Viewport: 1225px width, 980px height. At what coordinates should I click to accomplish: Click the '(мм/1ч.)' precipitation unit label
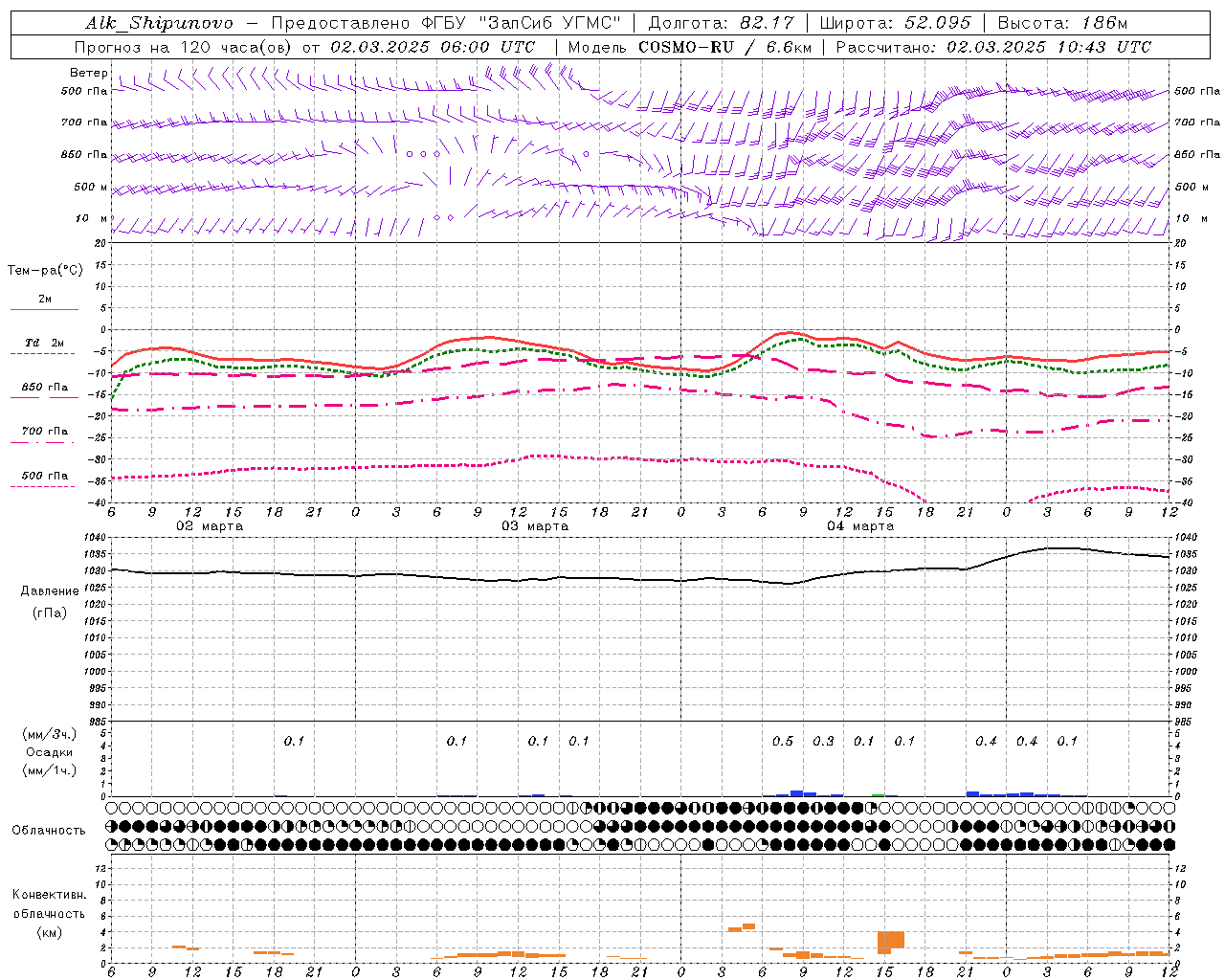pyautogui.click(x=50, y=770)
